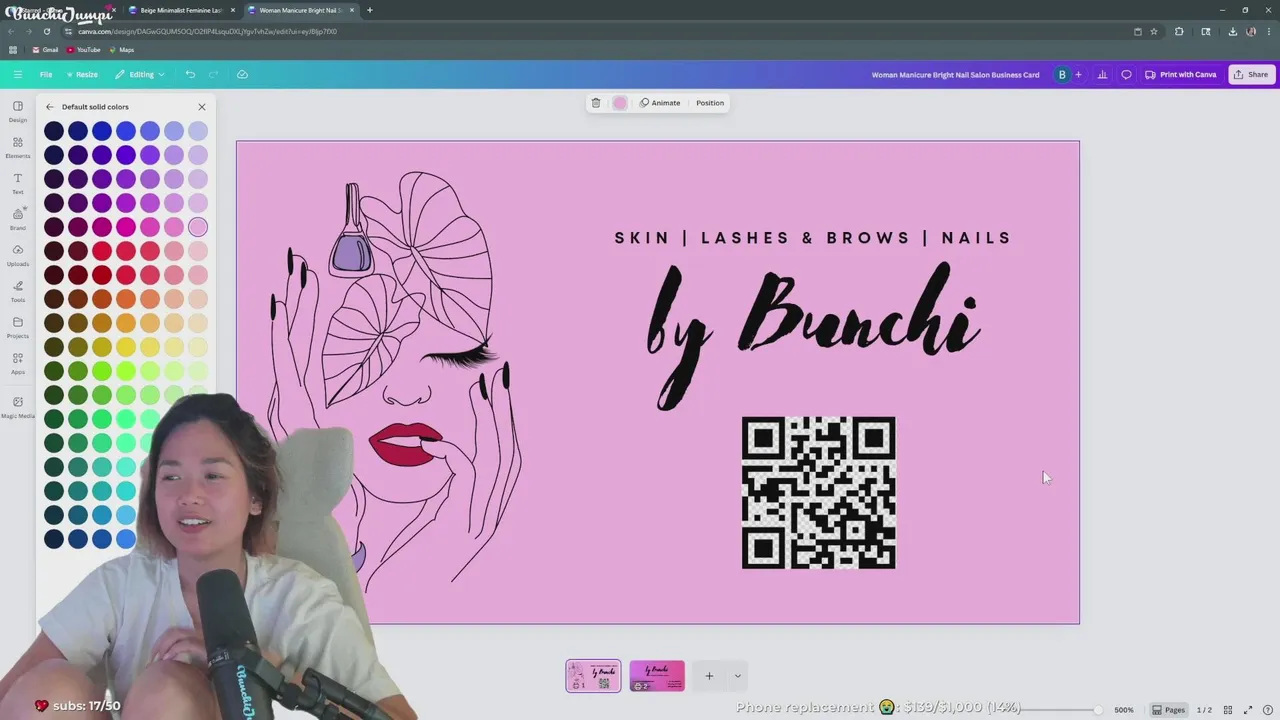1280x720 pixels.
Task: Expand the add page options chevron
Action: [x=737, y=676]
